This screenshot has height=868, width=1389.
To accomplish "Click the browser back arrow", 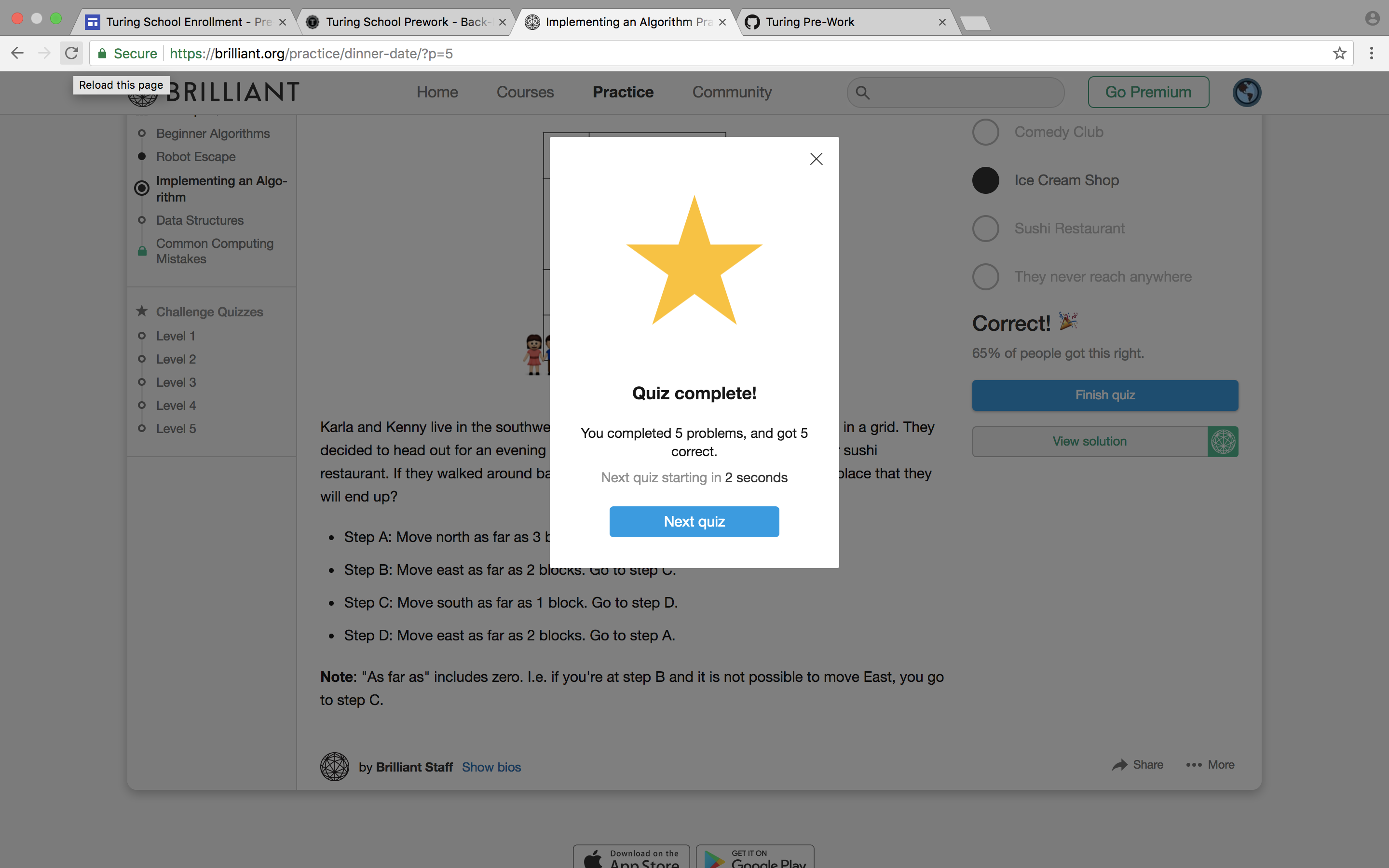I will [17, 54].
